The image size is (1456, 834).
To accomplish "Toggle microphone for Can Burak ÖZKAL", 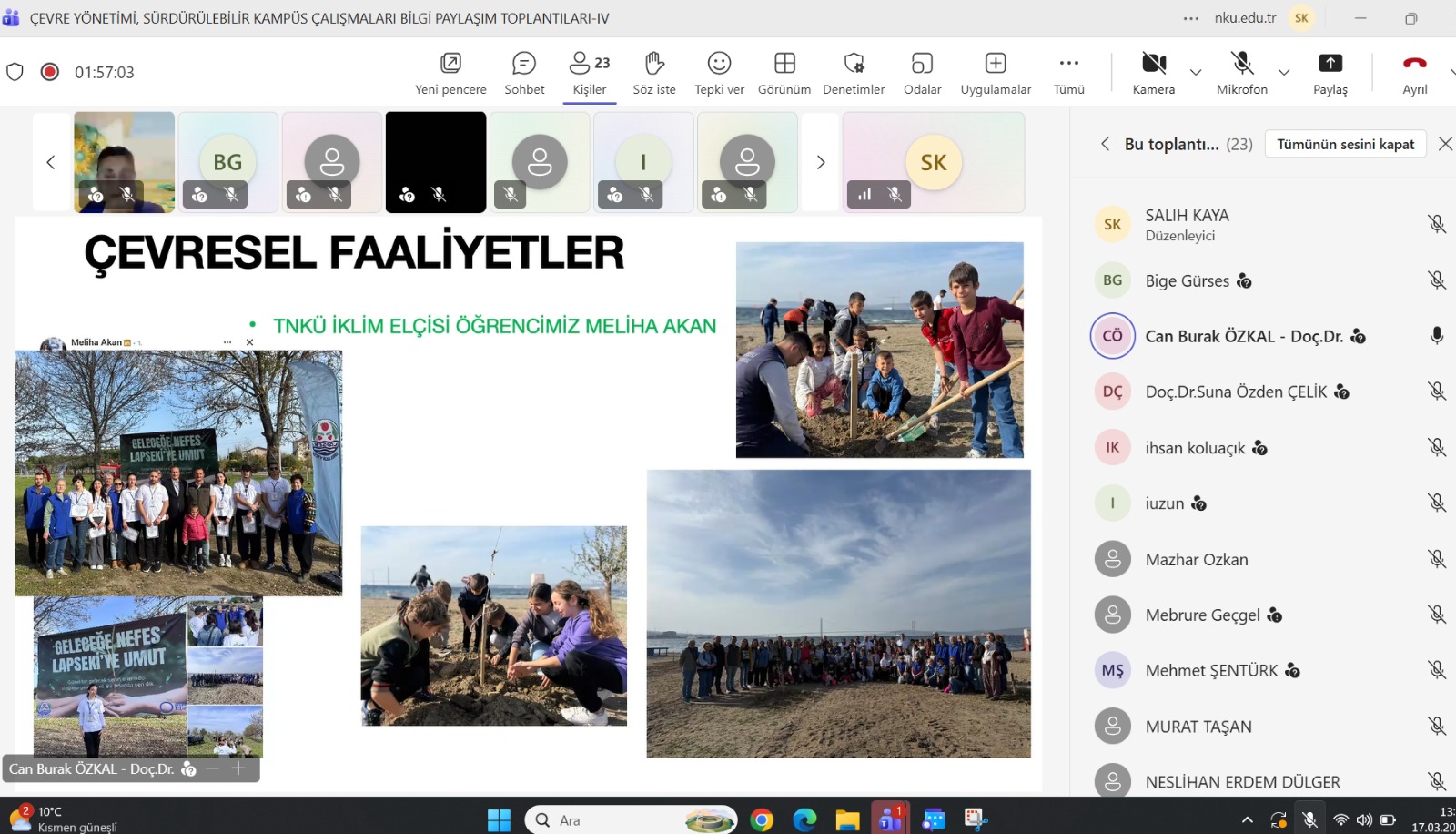I will pyautogui.click(x=1436, y=336).
